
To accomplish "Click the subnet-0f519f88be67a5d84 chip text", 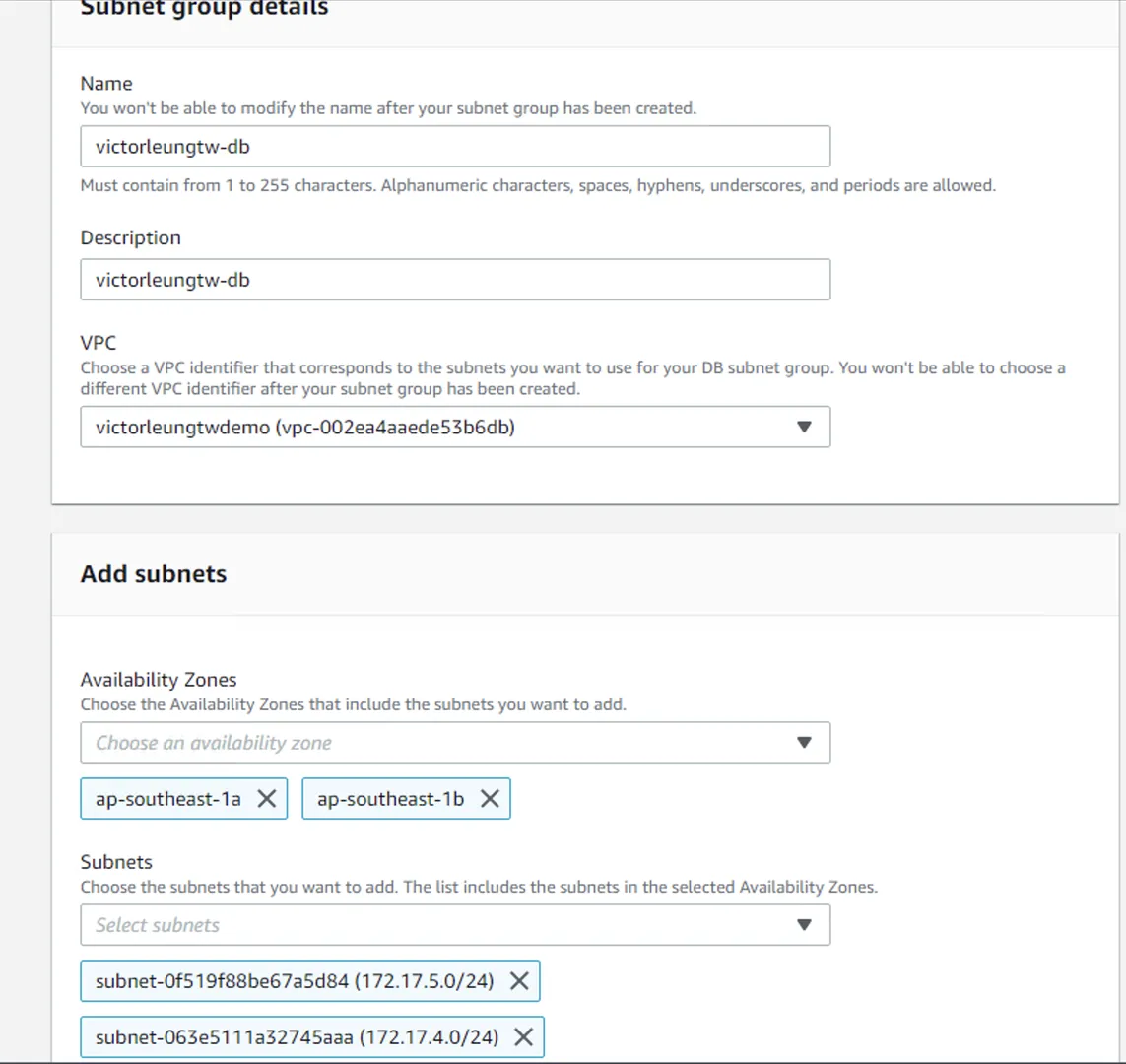I will (295, 981).
